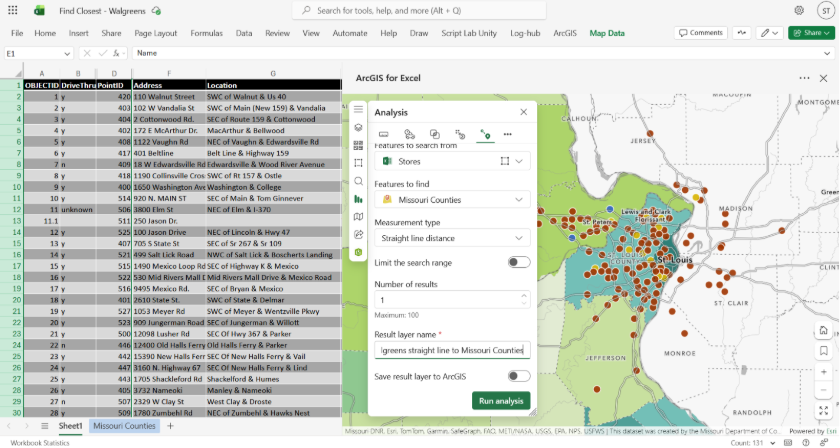Click the Run analysis button
The image size is (840, 448).
[501, 401]
